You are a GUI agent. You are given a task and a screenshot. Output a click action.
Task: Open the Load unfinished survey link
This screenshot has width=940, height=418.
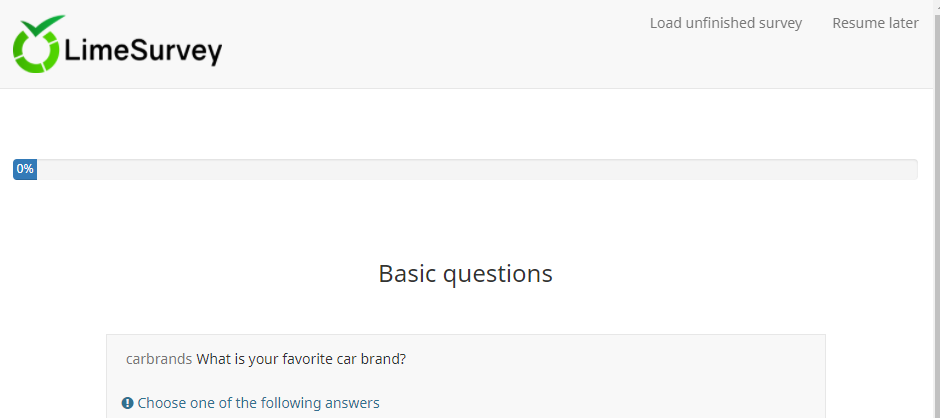coord(725,23)
